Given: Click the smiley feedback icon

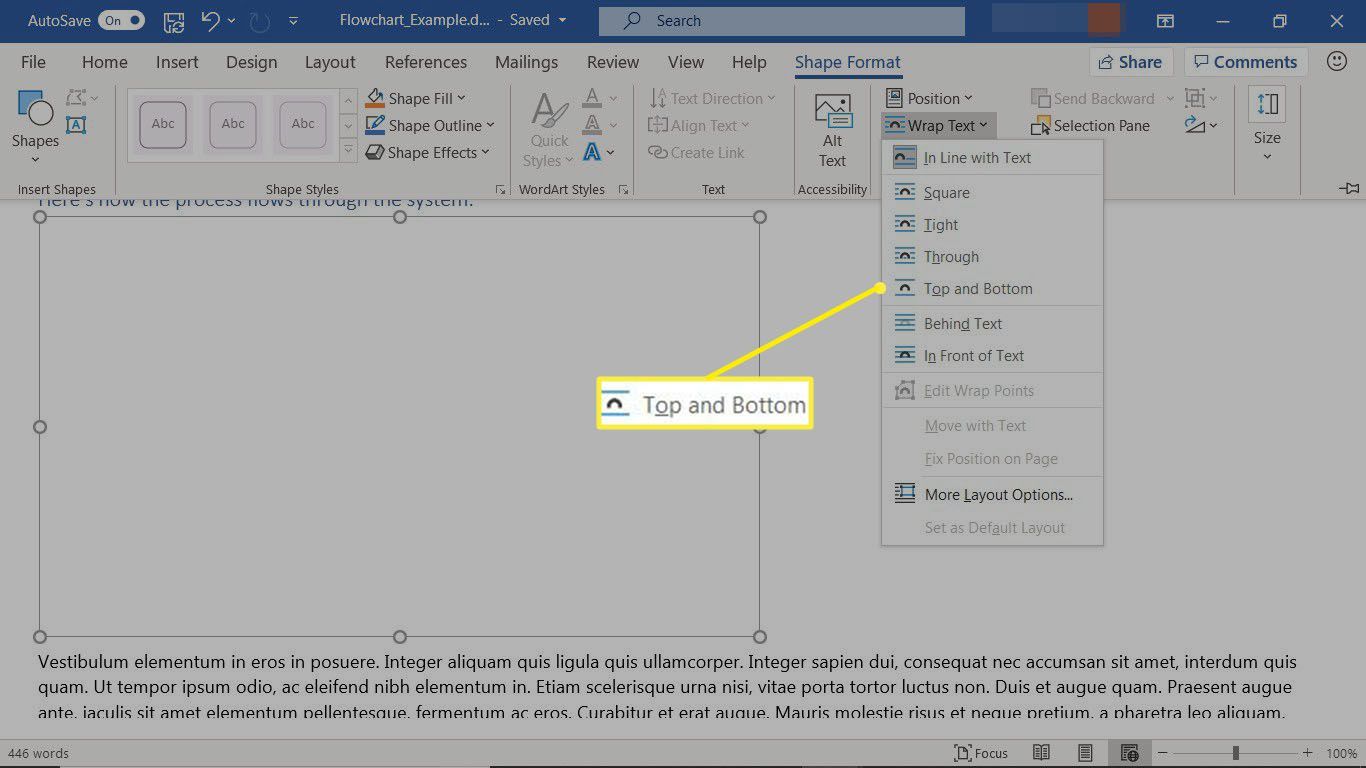Looking at the screenshot, I should pyautogui.click(x=1336, y=62).
